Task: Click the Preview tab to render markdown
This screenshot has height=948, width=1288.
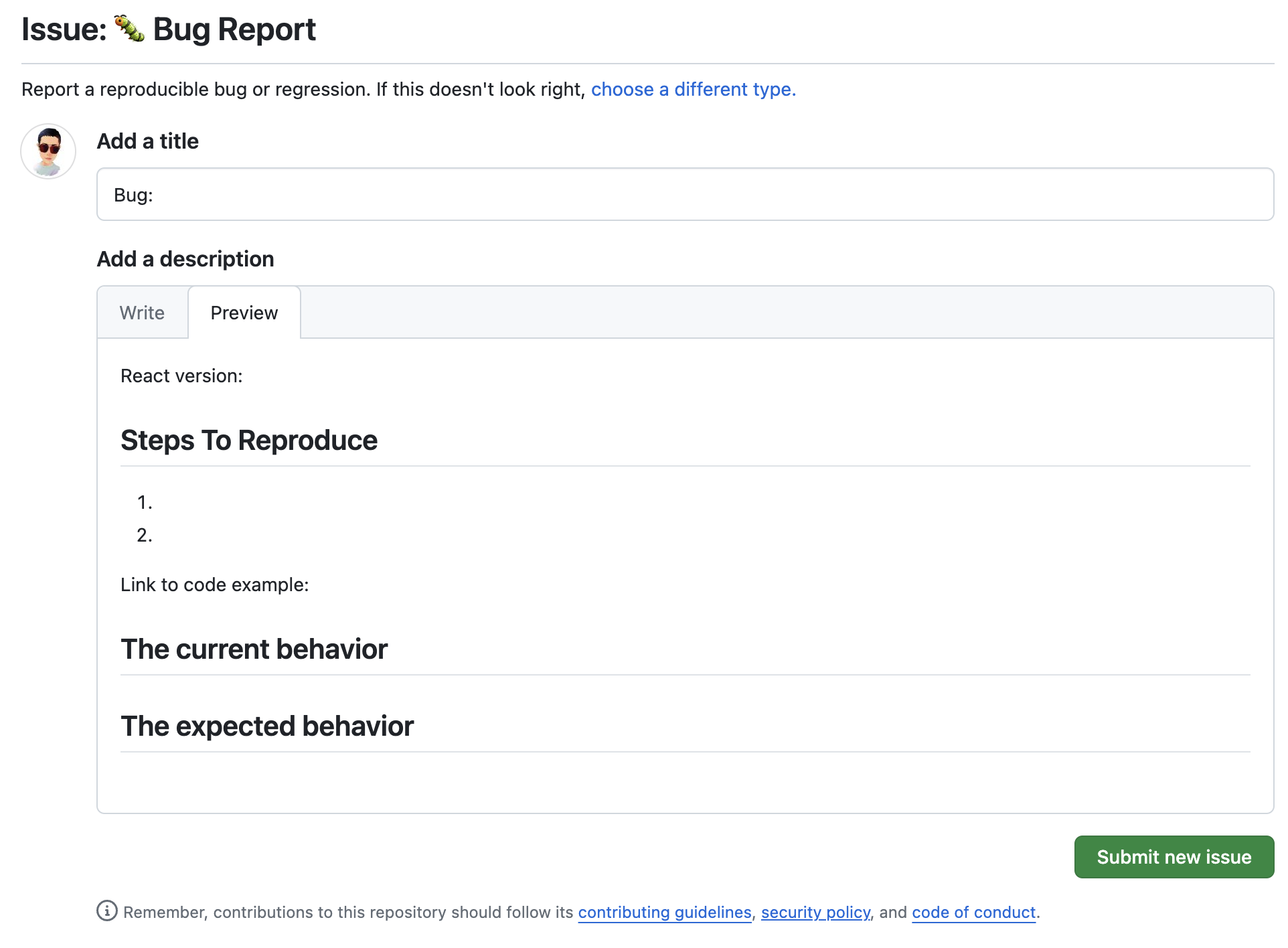Action: point(243,312)
